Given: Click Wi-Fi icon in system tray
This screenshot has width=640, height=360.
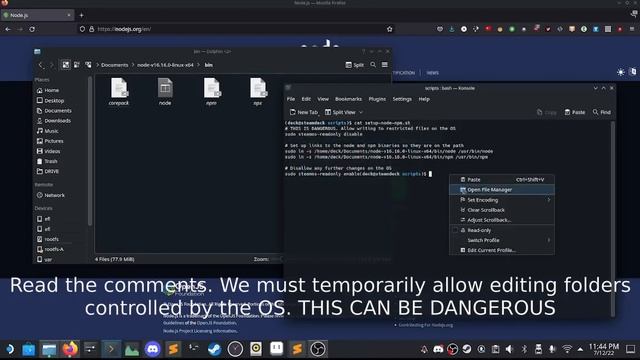Looking at the screenshot, I should [567, 349].
